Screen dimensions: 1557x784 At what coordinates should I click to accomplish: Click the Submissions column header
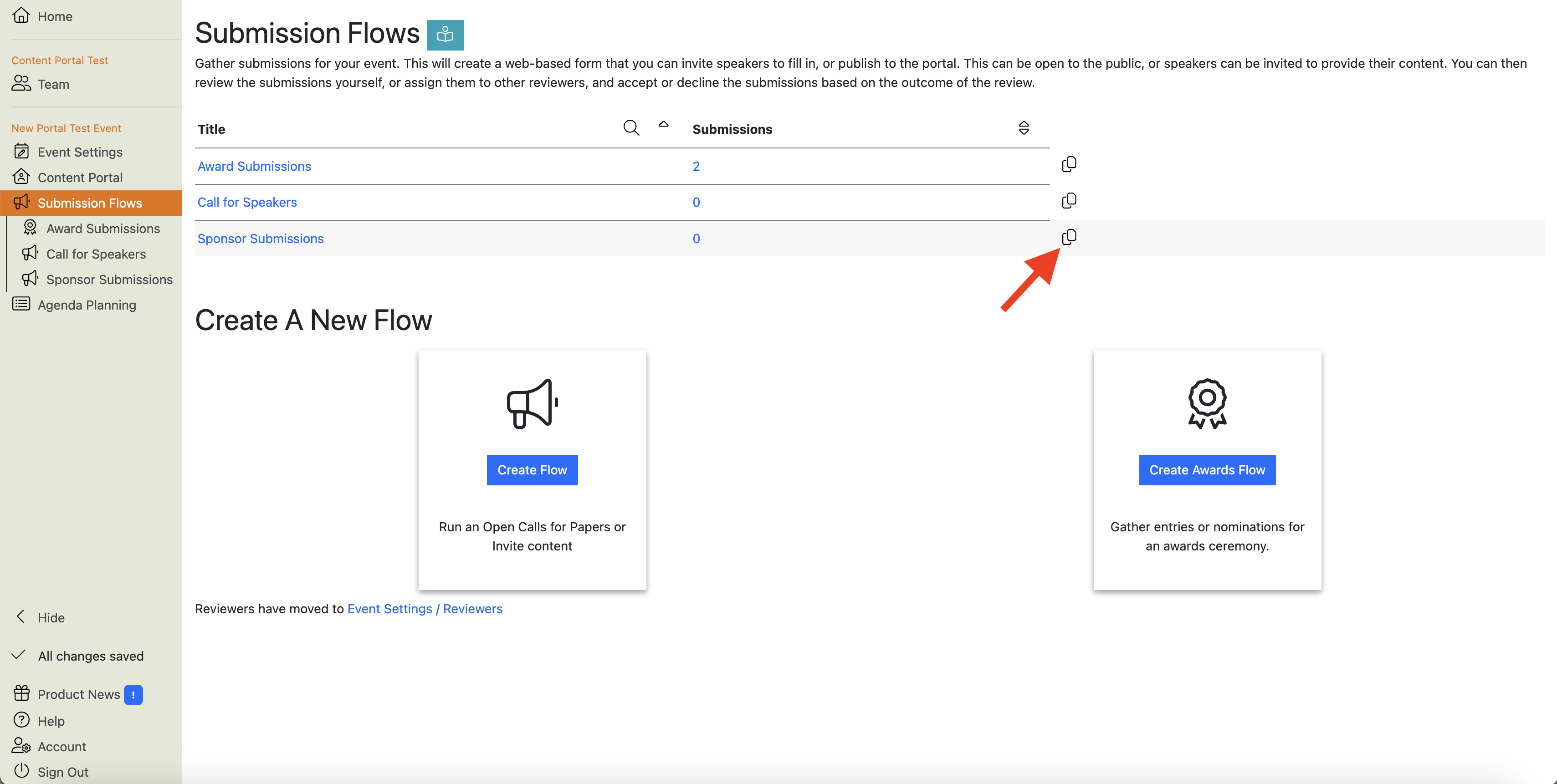click(x=732, y=129)
